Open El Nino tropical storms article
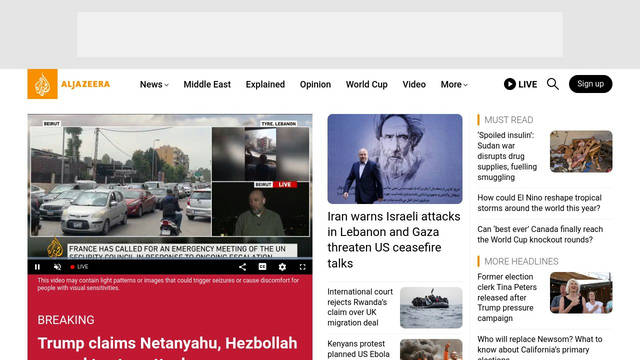Viewport: 640px width, 360px height. click(x=539, y=203)
